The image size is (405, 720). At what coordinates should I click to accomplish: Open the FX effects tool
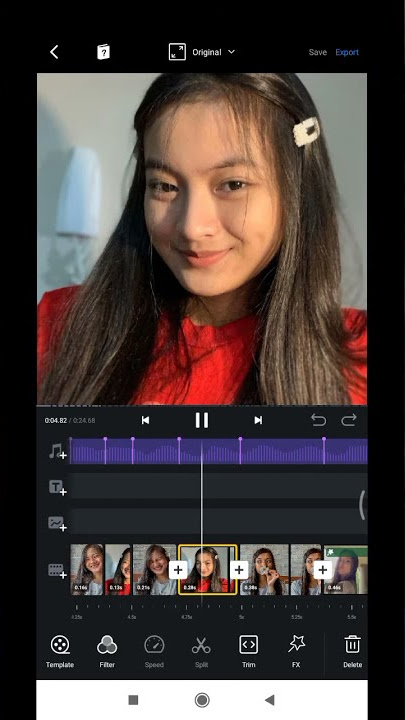click(x=296, y=651)
